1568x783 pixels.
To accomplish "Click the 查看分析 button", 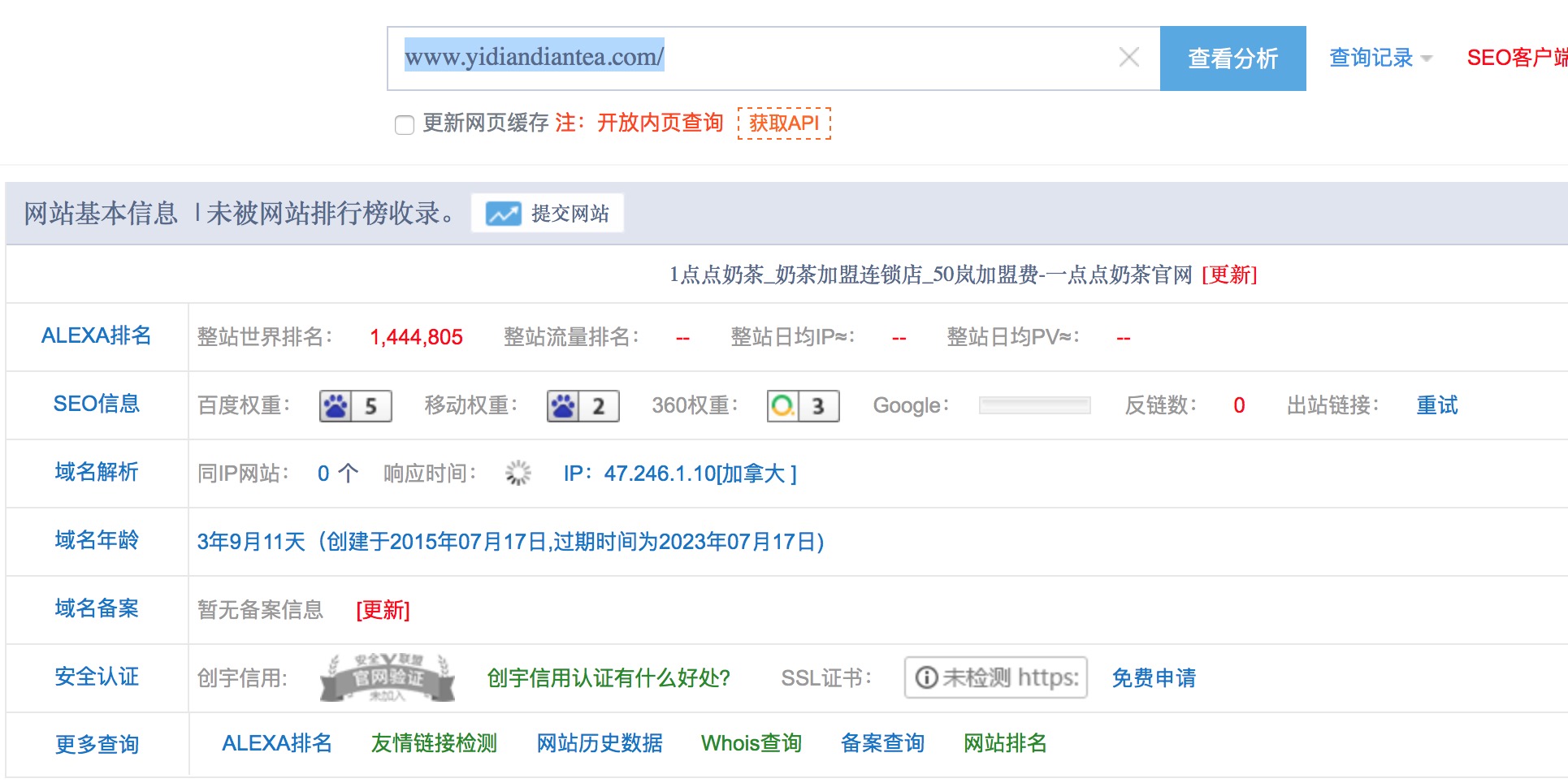I will coord(1232,58).
